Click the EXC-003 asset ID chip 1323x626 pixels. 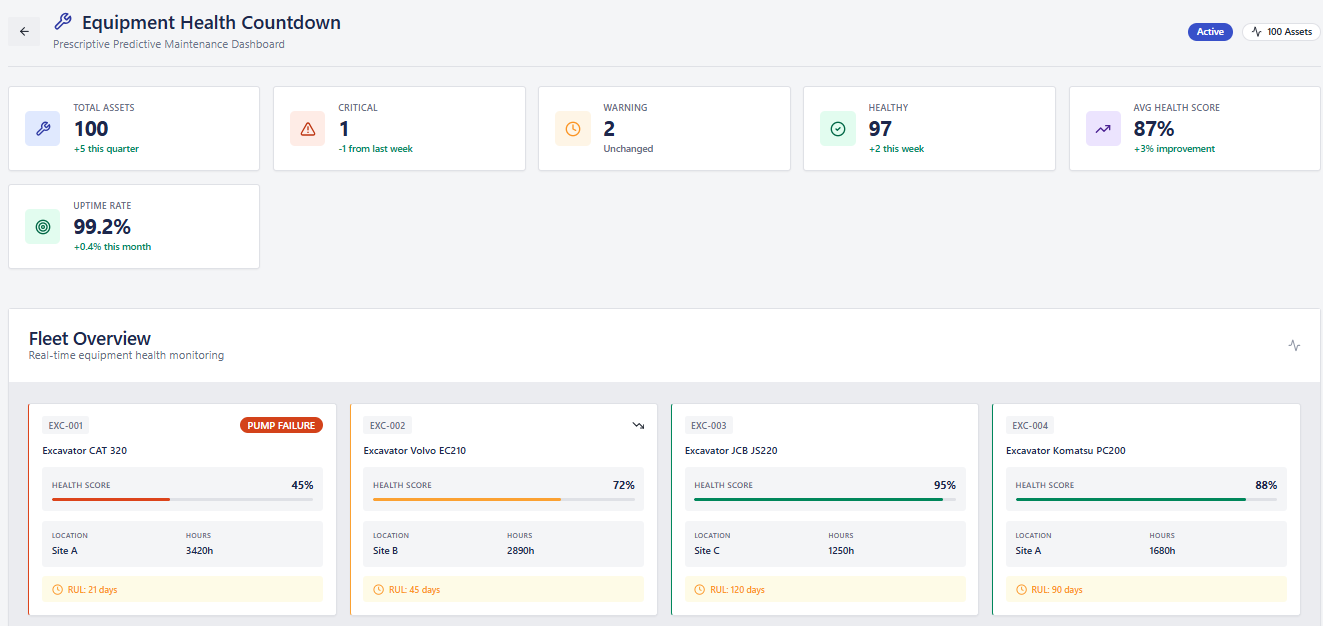pyautogui.click(x=709, y=424)
